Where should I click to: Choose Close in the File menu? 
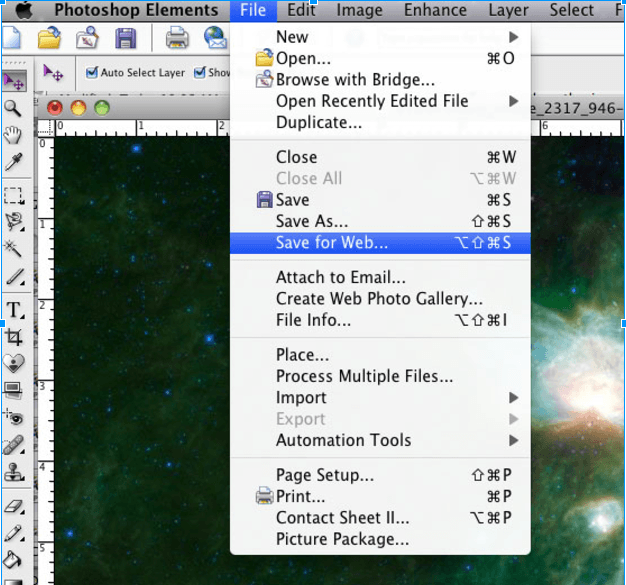(380, 157)
